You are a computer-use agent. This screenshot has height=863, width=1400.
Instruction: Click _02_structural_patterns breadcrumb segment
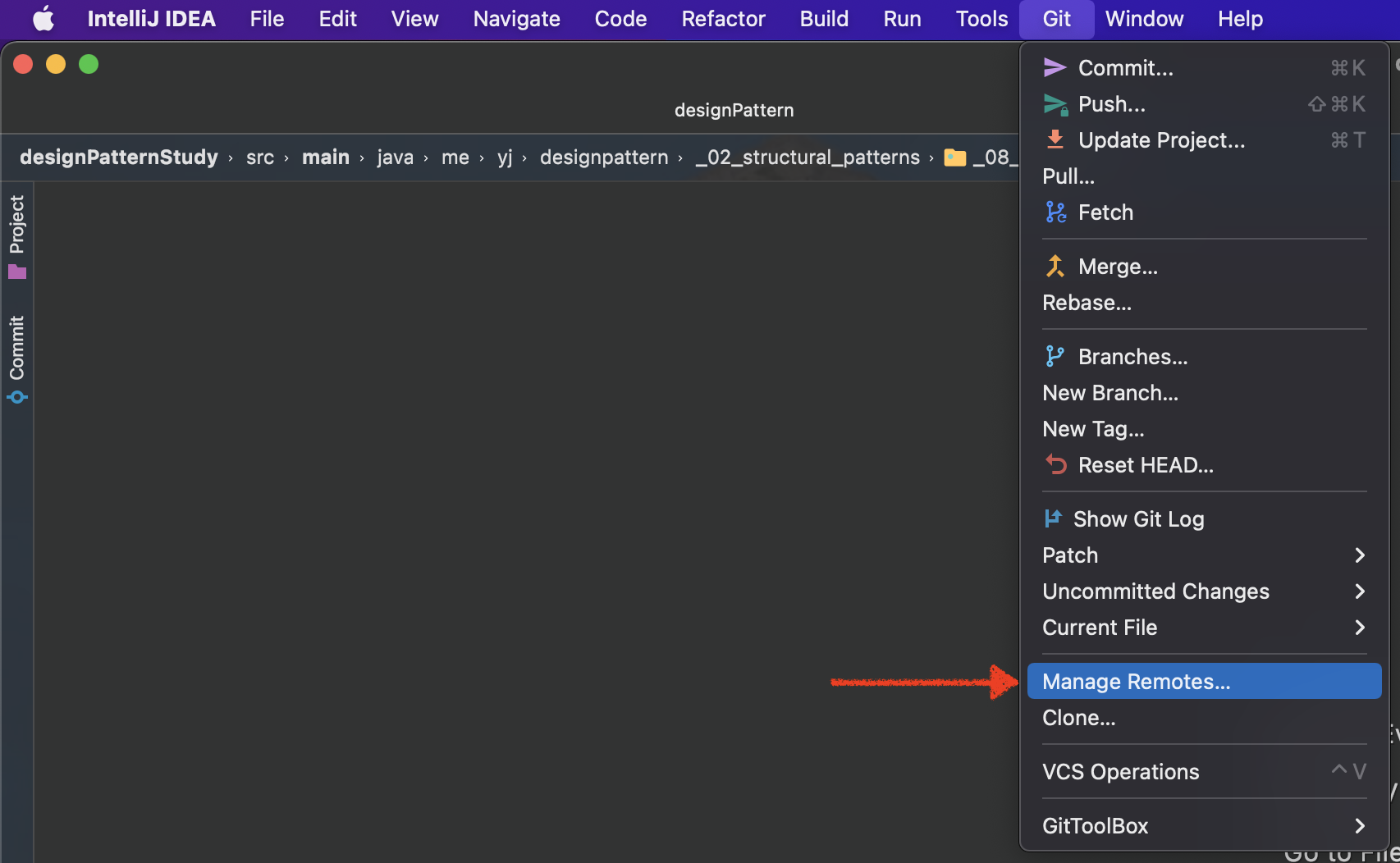808,157
